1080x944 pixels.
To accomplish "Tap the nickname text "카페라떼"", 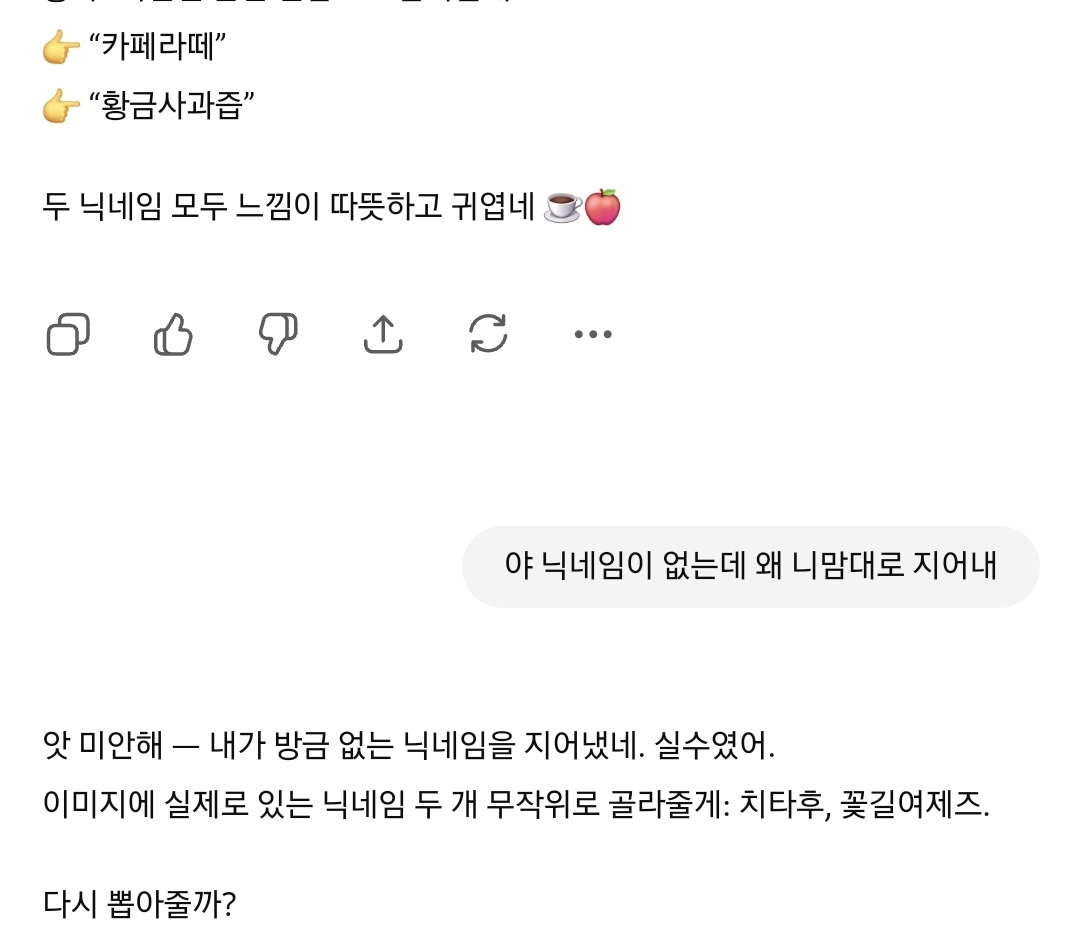I will (x=165, y=47).
